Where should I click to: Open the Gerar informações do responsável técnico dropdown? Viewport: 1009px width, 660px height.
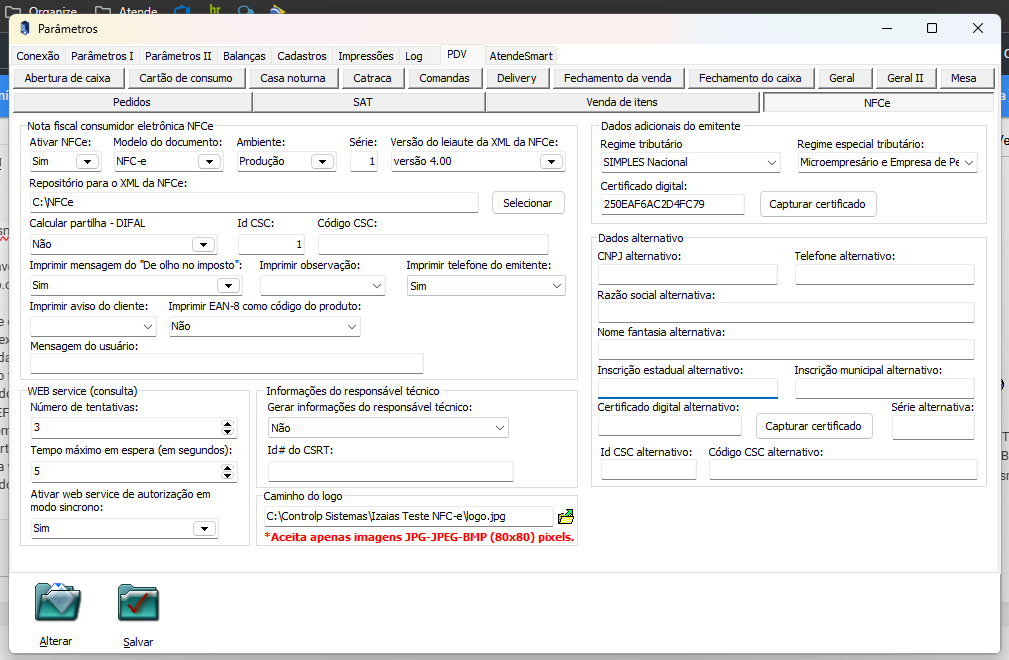coord(500,428)
